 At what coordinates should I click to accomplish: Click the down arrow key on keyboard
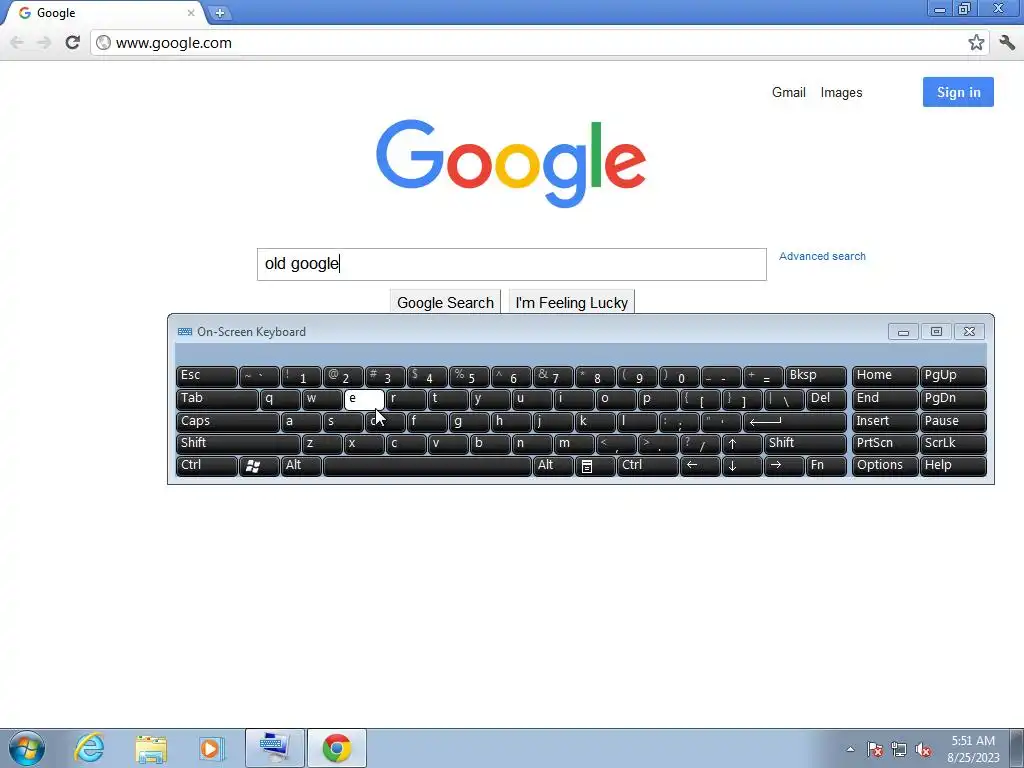point(742,466)
